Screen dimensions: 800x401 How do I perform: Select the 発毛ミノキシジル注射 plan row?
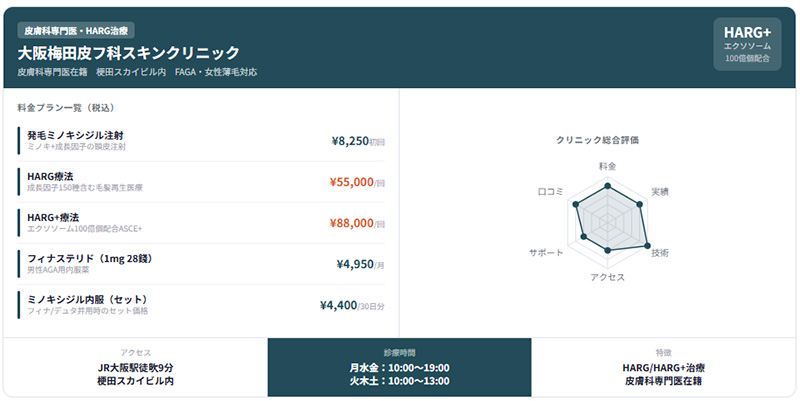point(200,140)
